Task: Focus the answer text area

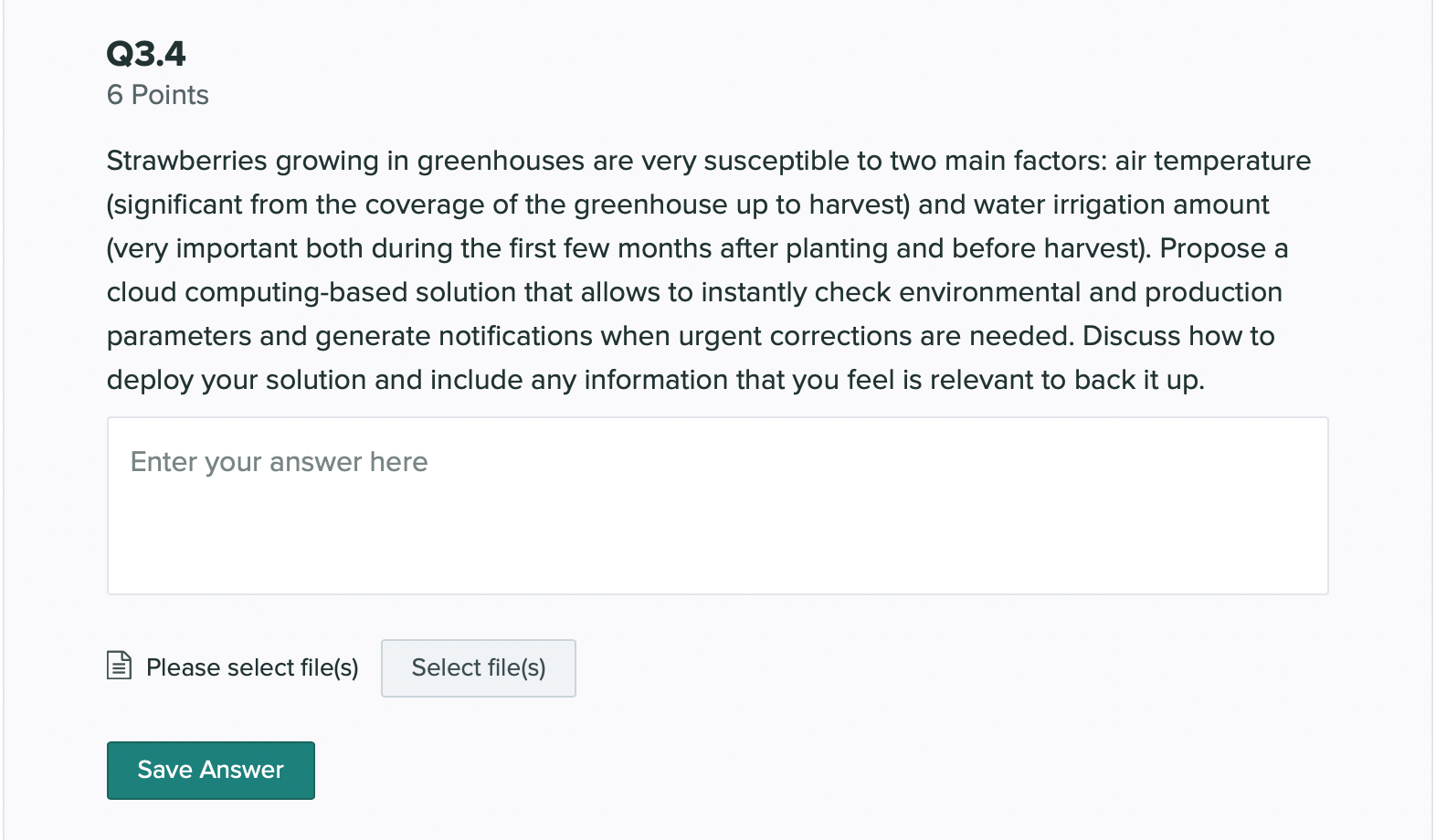Action: click(717, 506)
